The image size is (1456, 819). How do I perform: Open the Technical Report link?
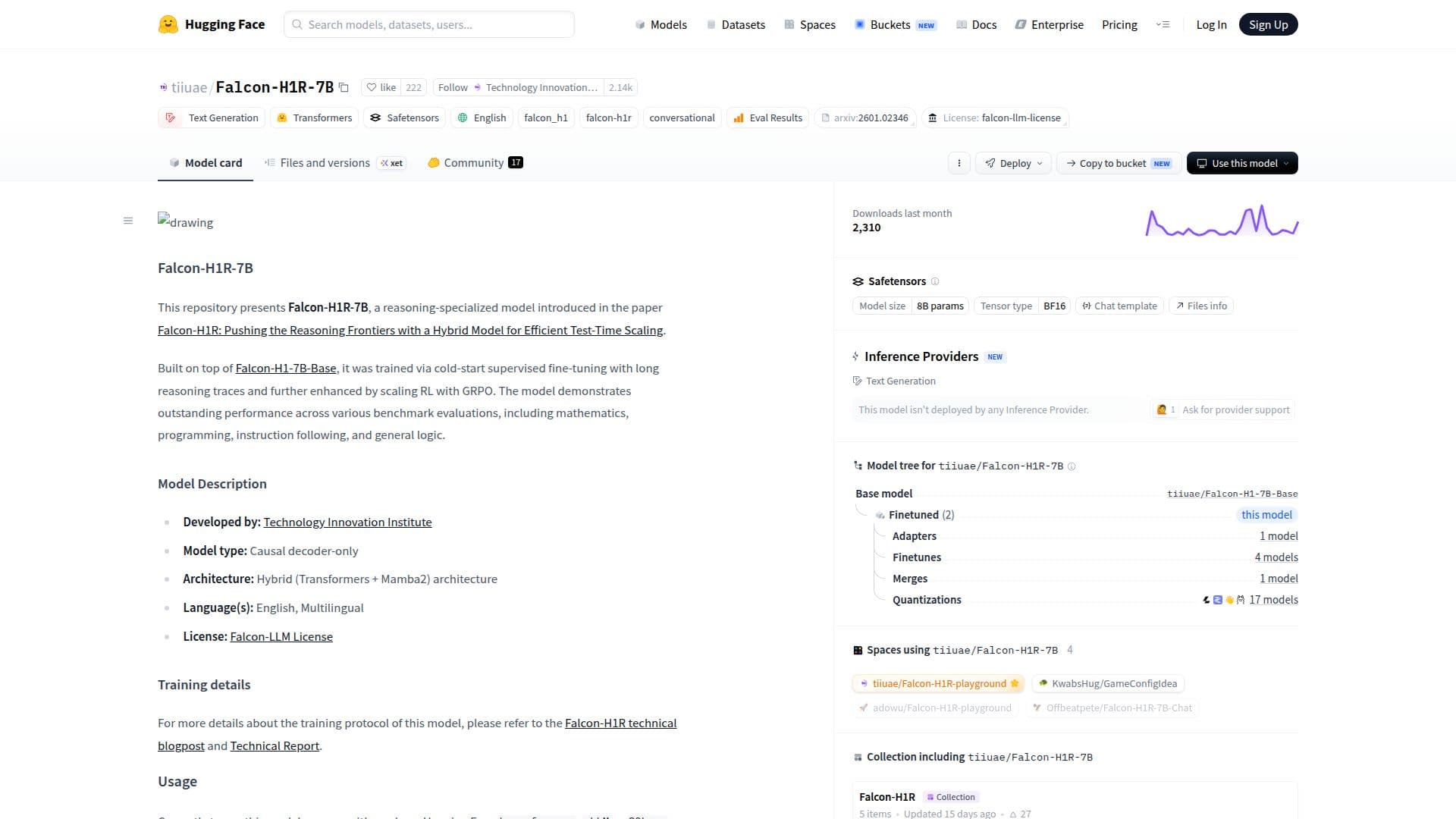pos(275,746)
